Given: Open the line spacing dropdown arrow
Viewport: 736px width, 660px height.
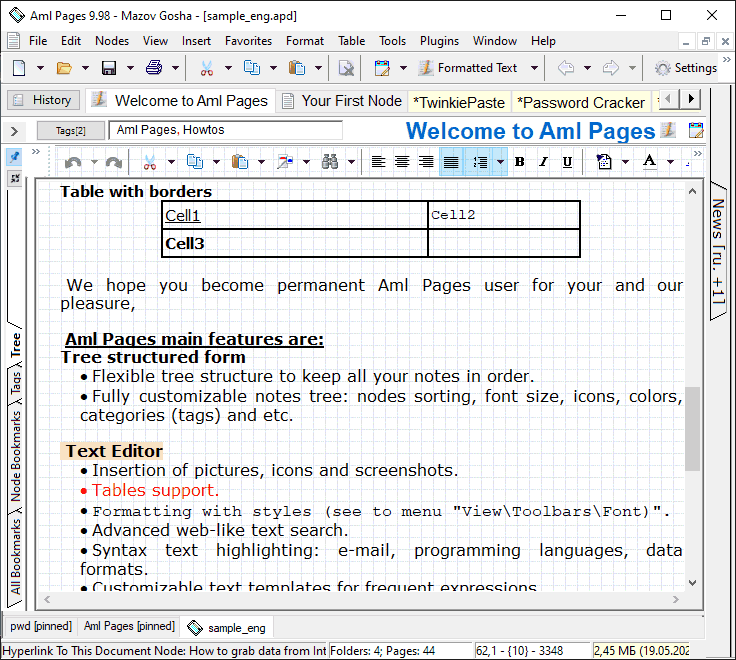Looking at the screenshot, I should pos(501,162).
